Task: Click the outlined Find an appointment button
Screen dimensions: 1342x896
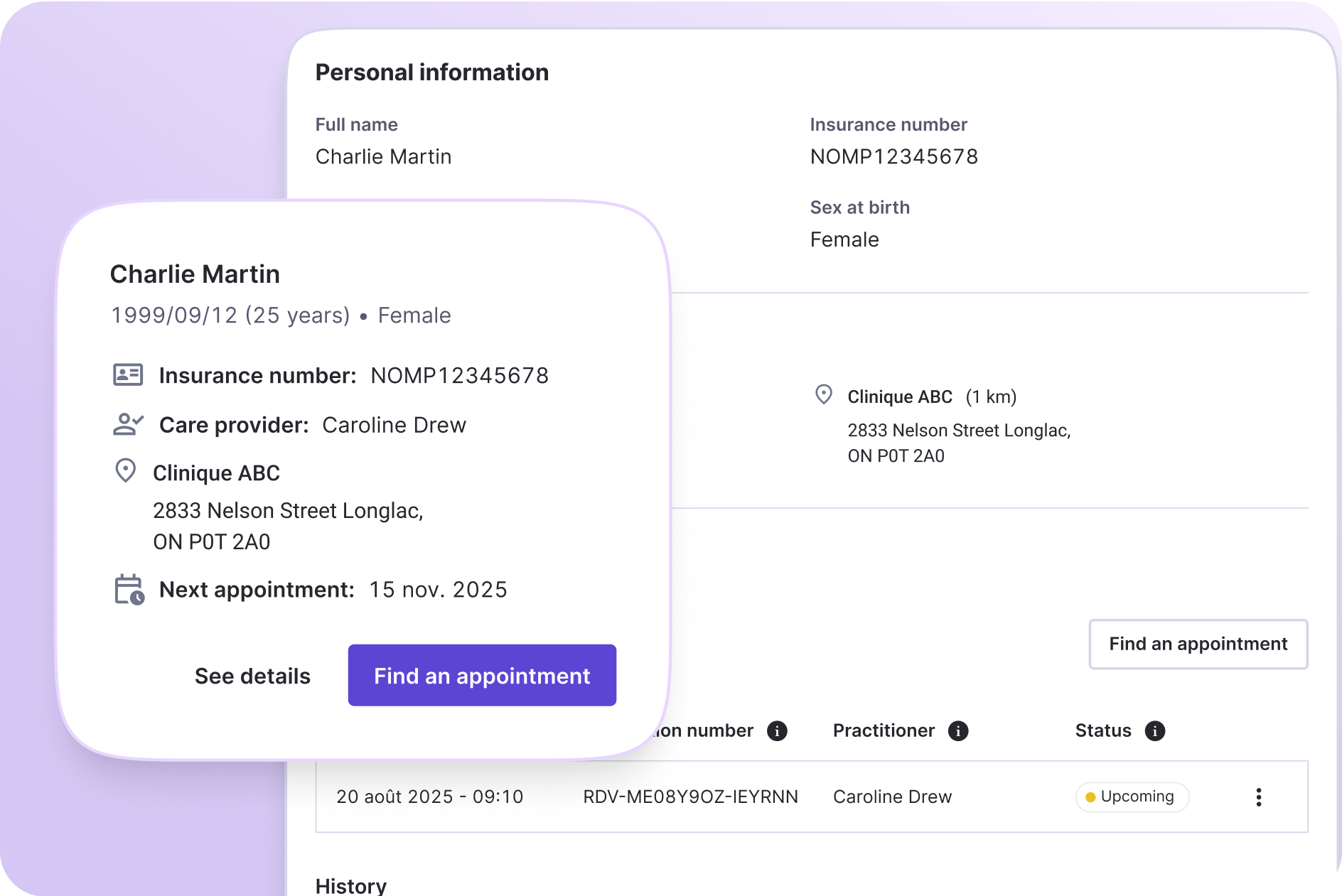Action: click(1198, 644)
